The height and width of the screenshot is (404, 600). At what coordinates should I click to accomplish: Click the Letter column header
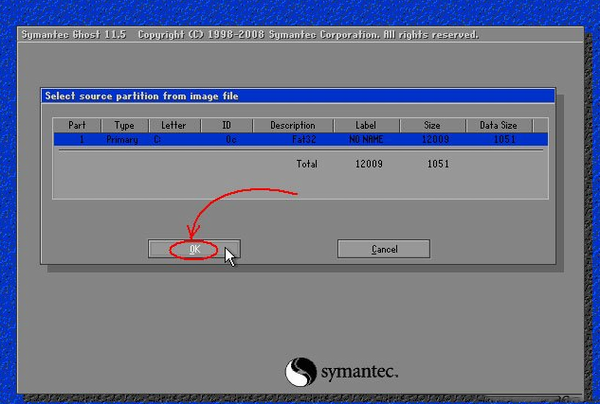click(174, 125)
